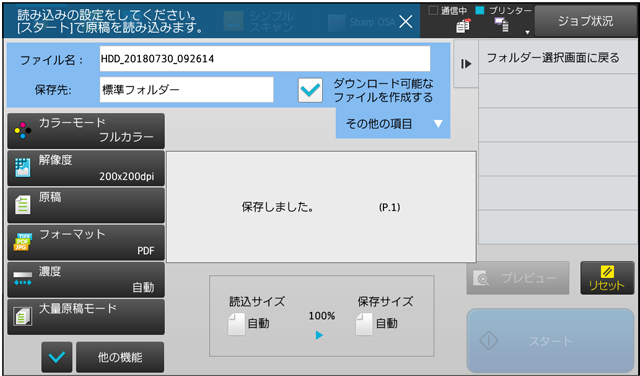The height and width of the screenshot is (376, 640).
Task: Click the color dots icon of カラーモード
Action: [x=22, y=131]
